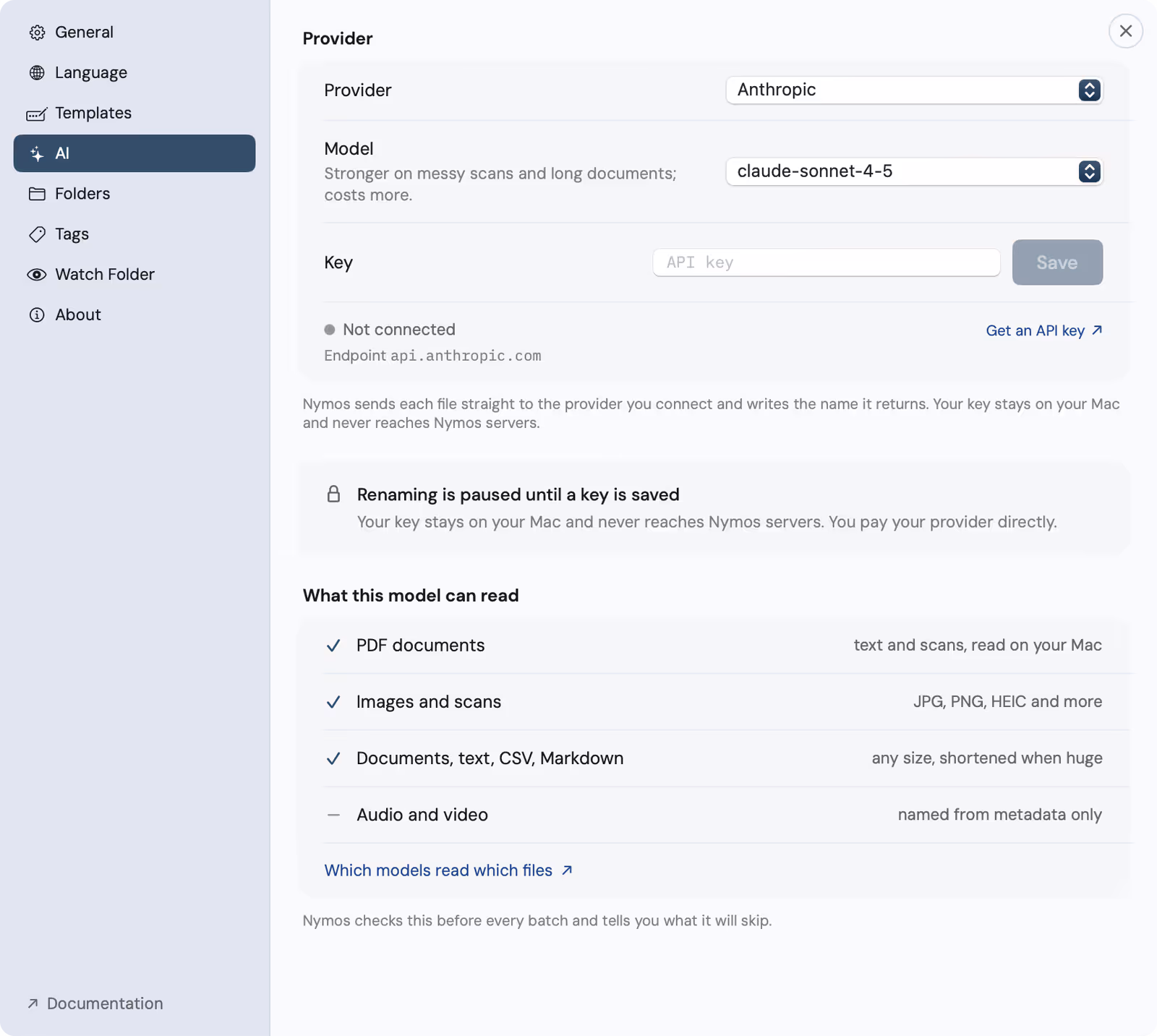Click 'any size, shortened when huge'
Screen dimensions: 1157x1036
point(987,758)
